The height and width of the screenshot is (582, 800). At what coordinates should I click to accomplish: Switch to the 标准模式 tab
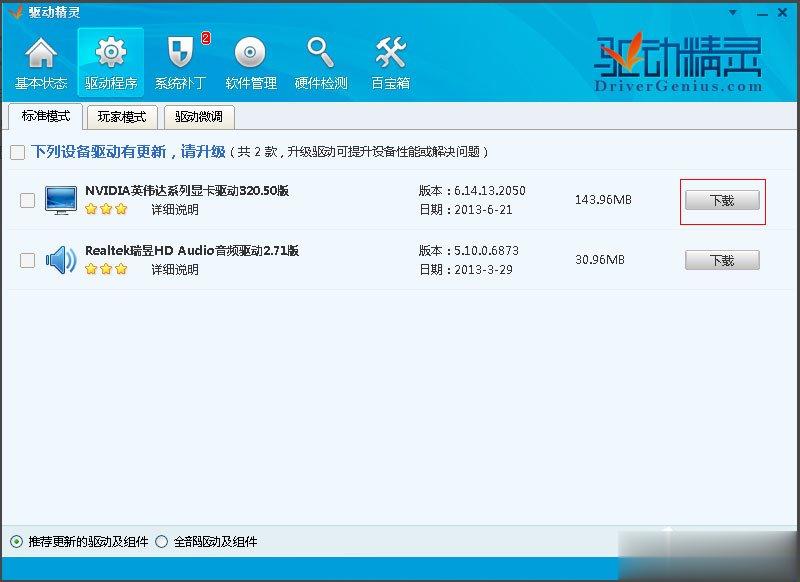[45, 116]
